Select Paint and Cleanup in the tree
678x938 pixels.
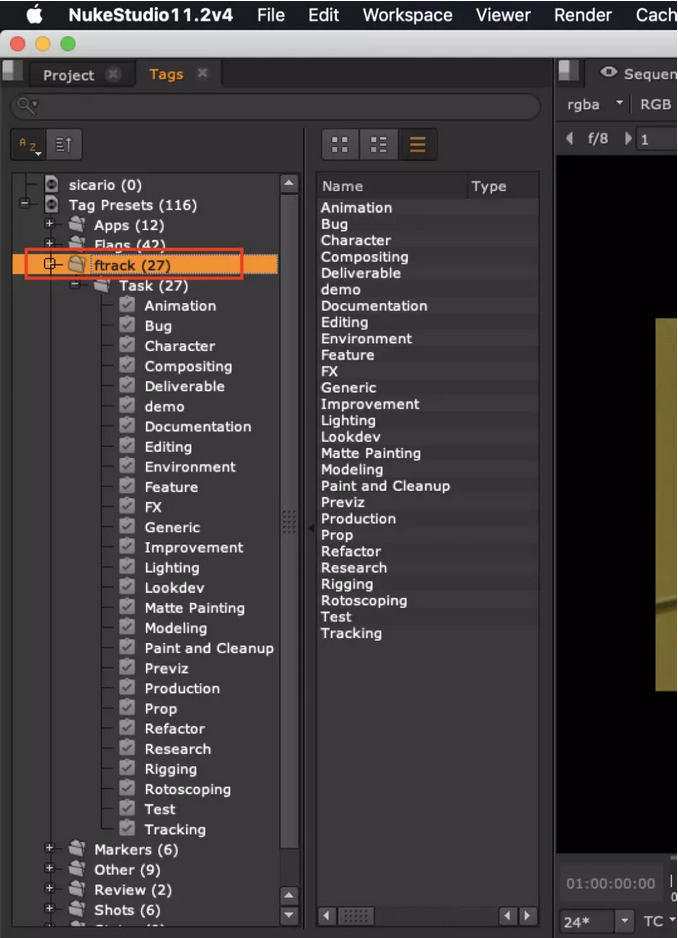pos(209,648)
